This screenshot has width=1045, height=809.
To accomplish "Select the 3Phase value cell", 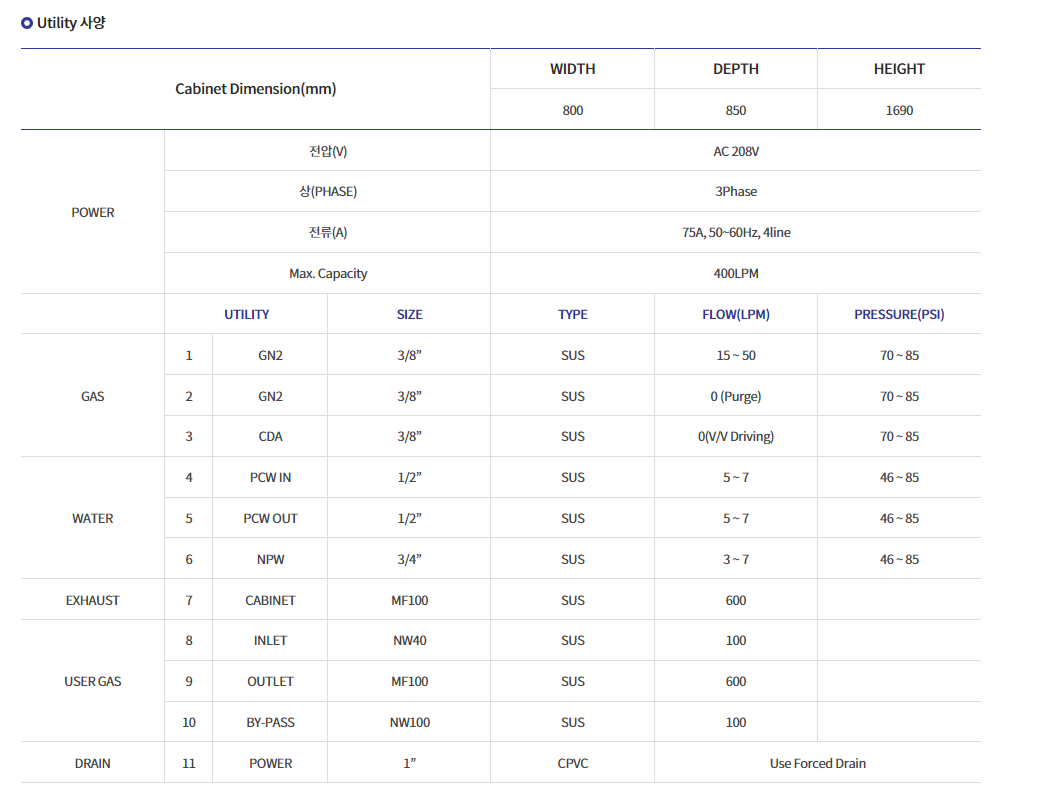I will [x=735, y=192].
